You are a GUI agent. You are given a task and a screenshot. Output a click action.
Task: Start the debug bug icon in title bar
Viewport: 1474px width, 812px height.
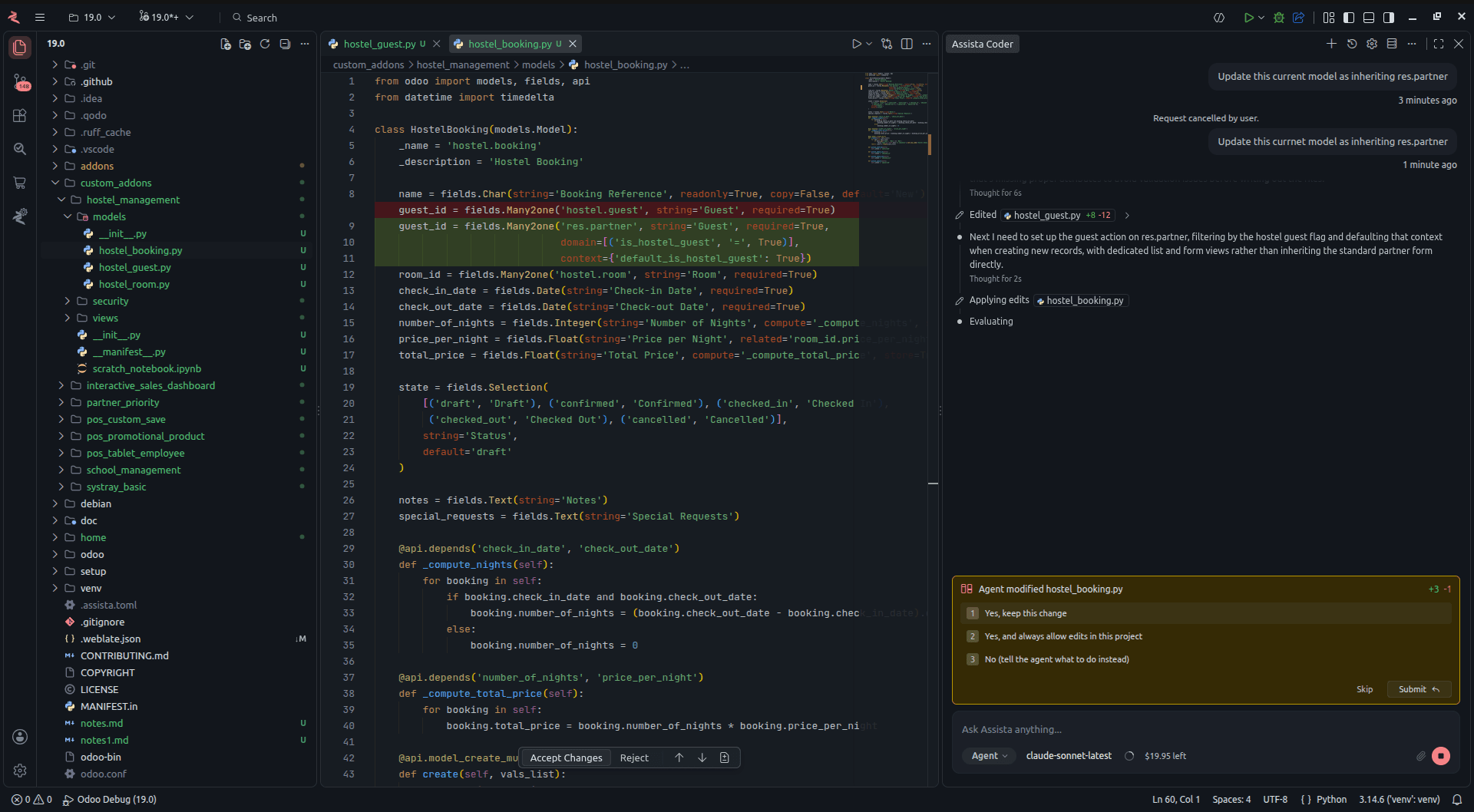pos(1278,18)
